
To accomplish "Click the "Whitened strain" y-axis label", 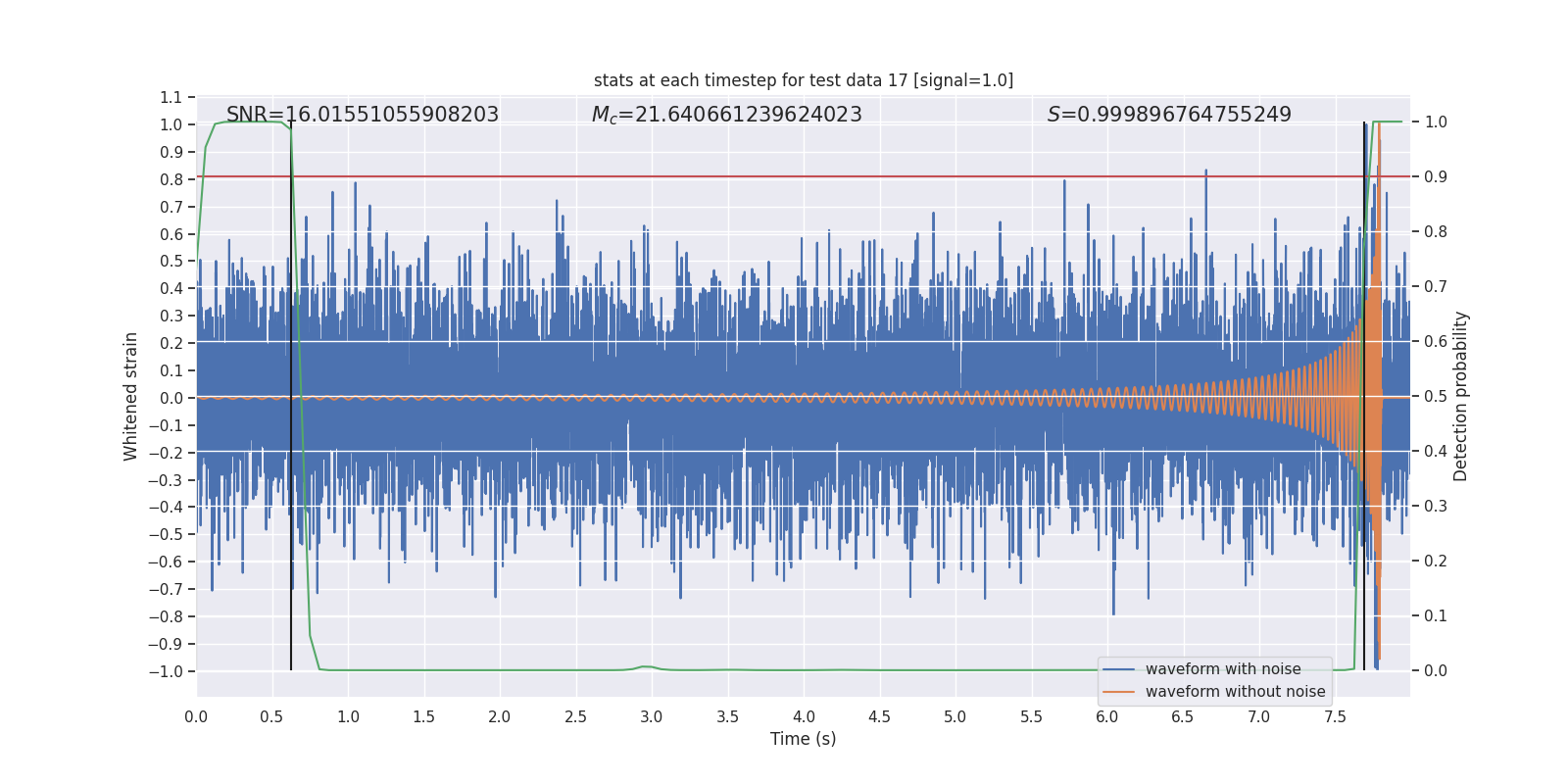I will [x=130, y=396].
